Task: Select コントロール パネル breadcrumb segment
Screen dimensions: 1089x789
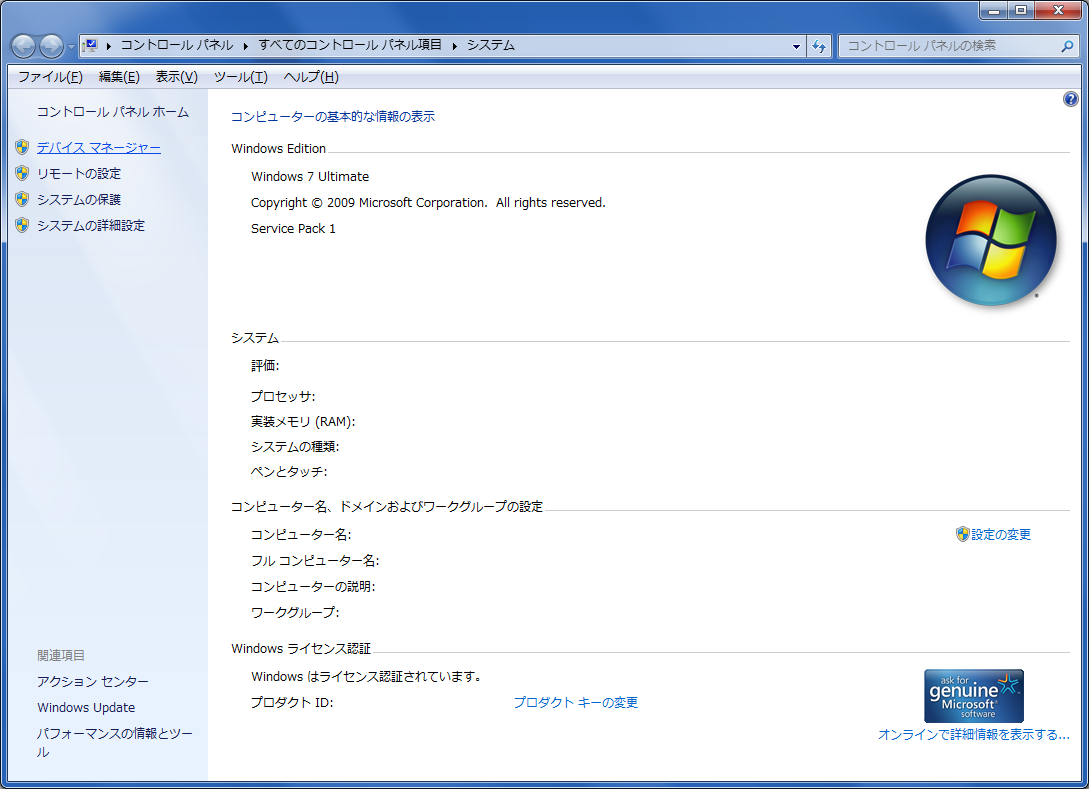Action: coord(177,45)
